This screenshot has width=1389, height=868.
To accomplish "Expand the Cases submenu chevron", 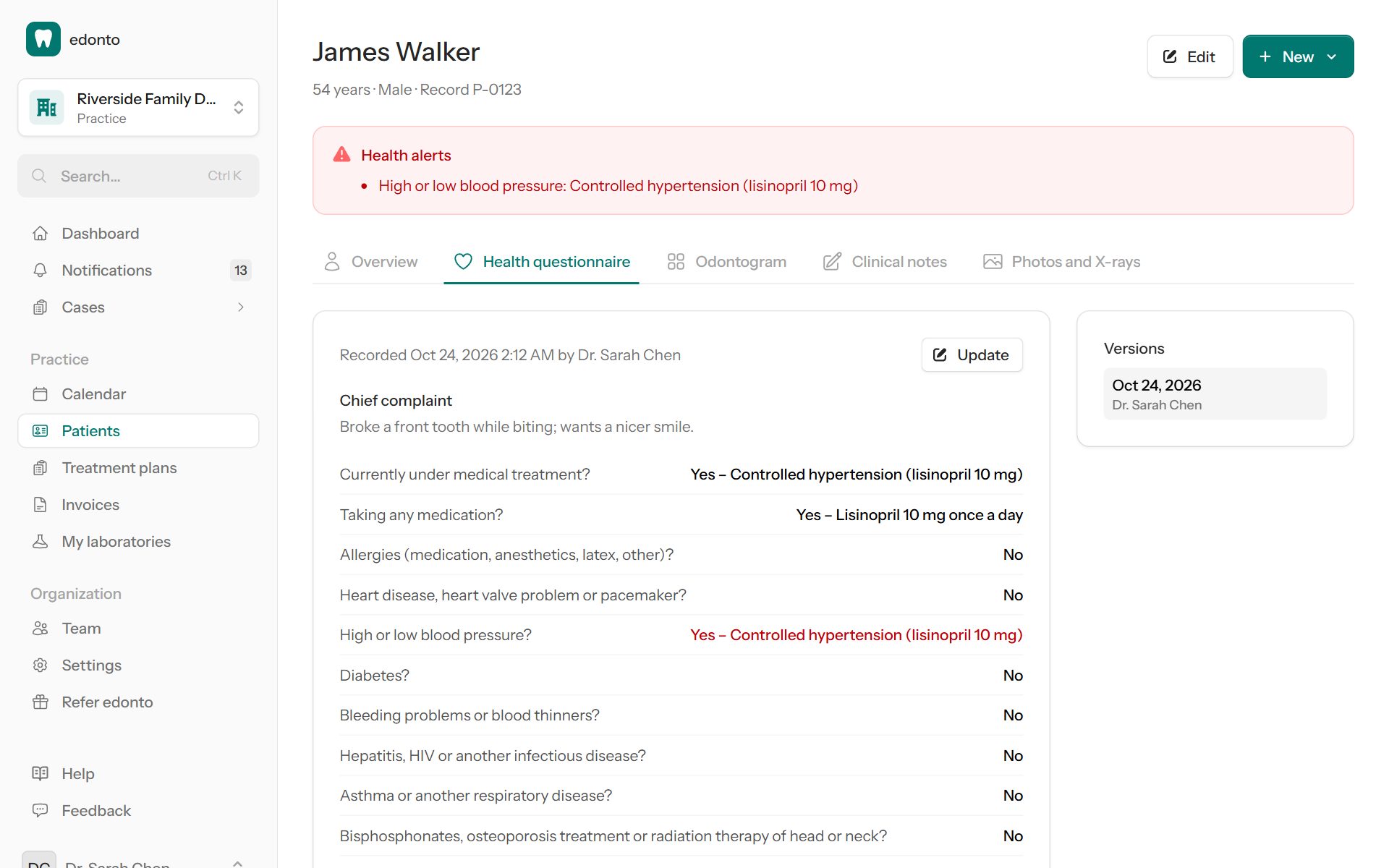I will [241, 307].
